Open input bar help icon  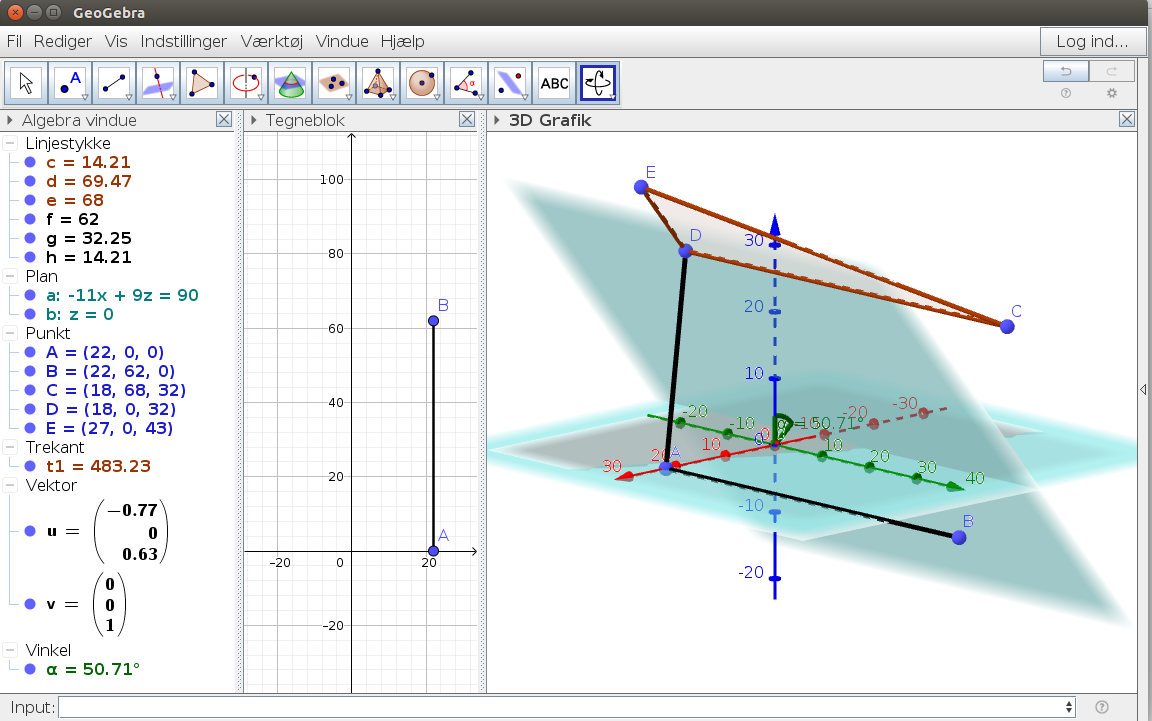pos(1101,707)
